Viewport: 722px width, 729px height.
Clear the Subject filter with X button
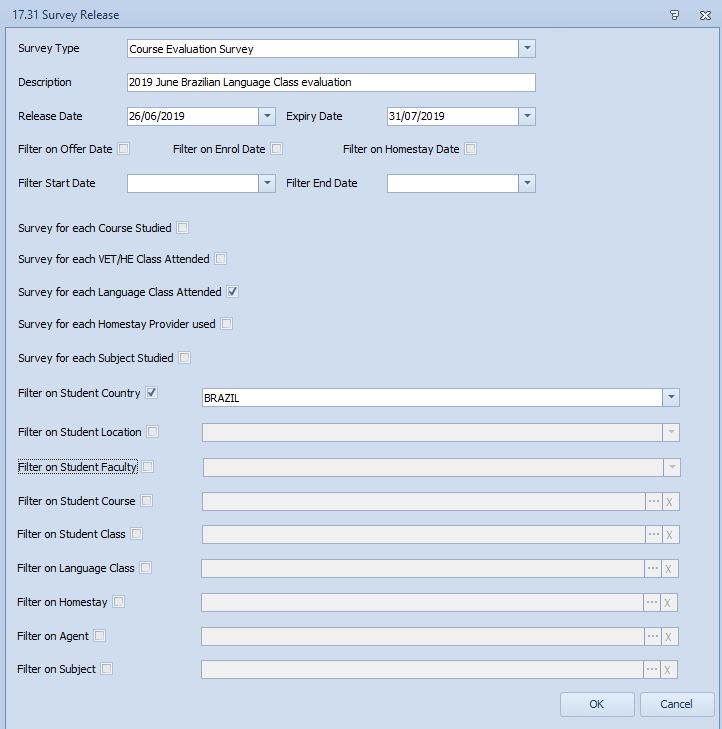pos(670,670)
